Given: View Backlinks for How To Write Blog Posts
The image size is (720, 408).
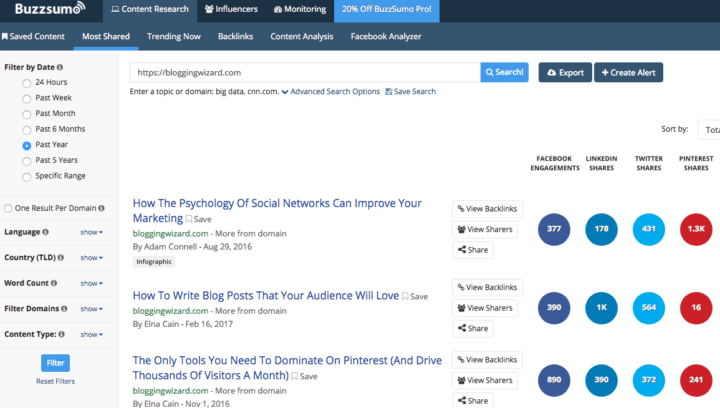Looking at the screenshot, I should tap(487, 287).
